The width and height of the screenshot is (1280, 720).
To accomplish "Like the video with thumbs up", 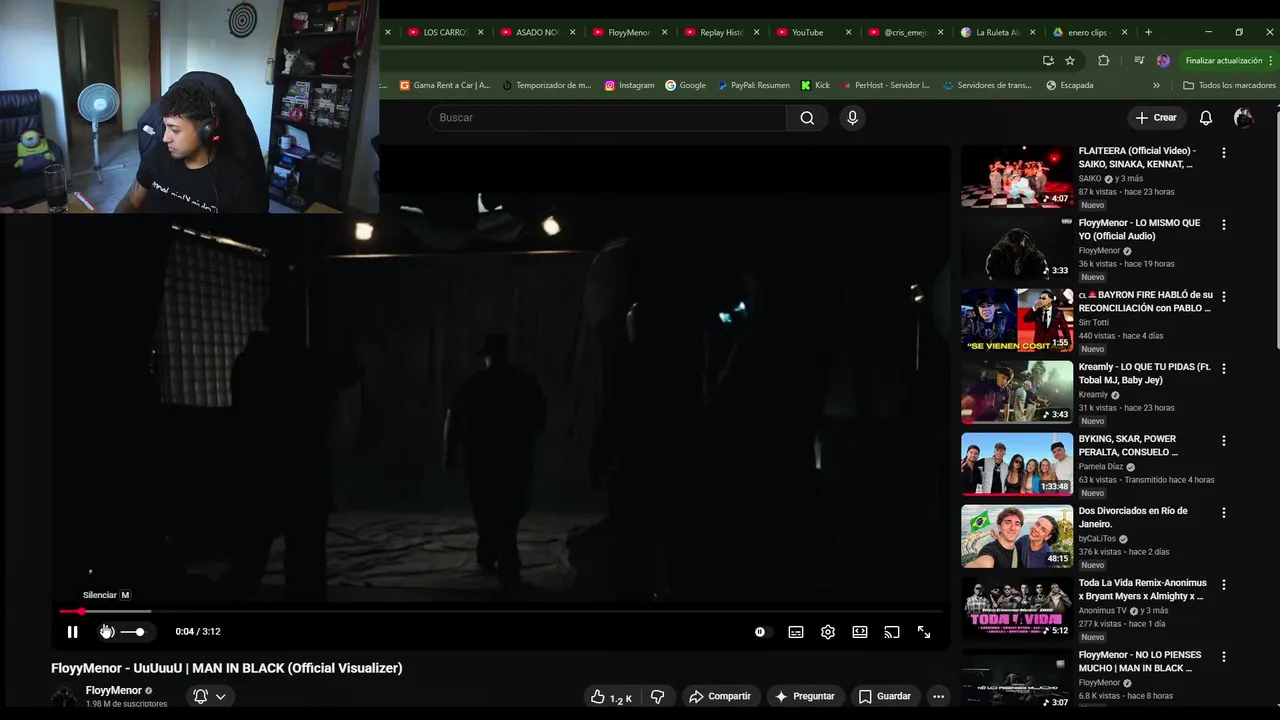I will click(613, 697).
